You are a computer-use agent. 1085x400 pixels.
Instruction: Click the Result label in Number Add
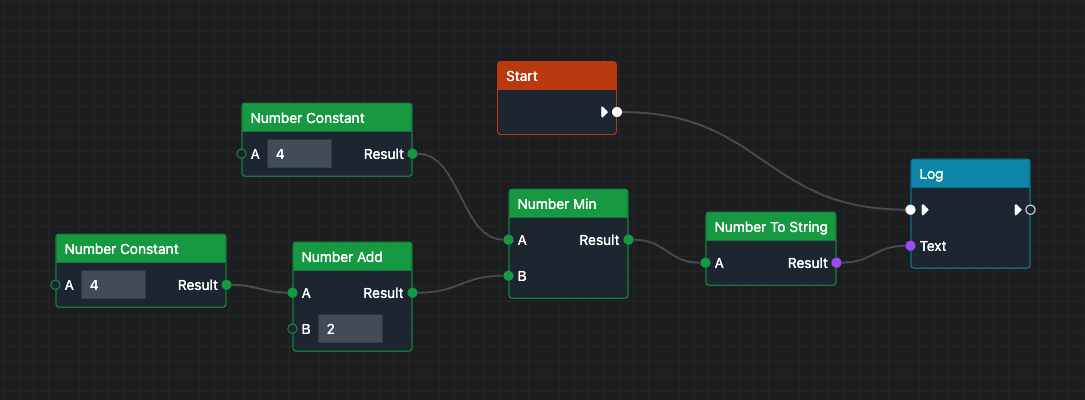click(383, 293)
